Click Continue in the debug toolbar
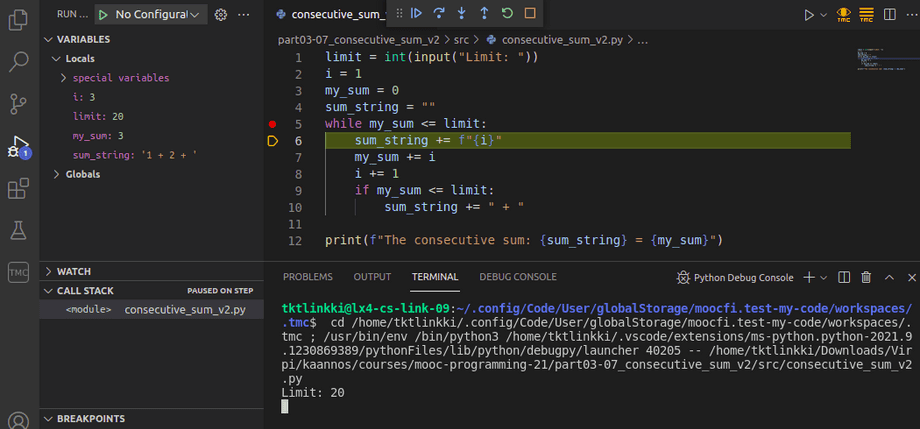 coord(417,14)
